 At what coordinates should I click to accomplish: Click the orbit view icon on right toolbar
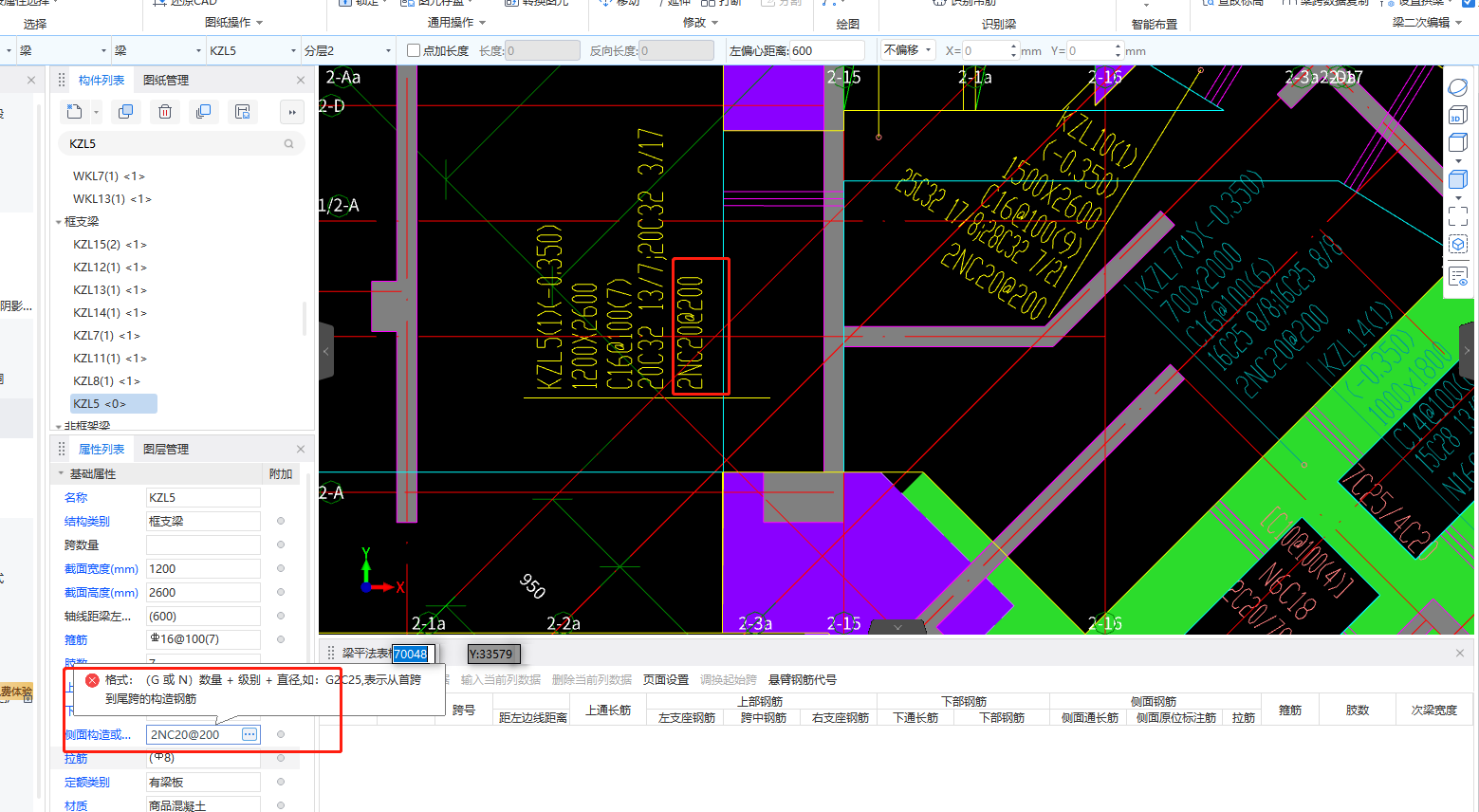(1458, 87)
